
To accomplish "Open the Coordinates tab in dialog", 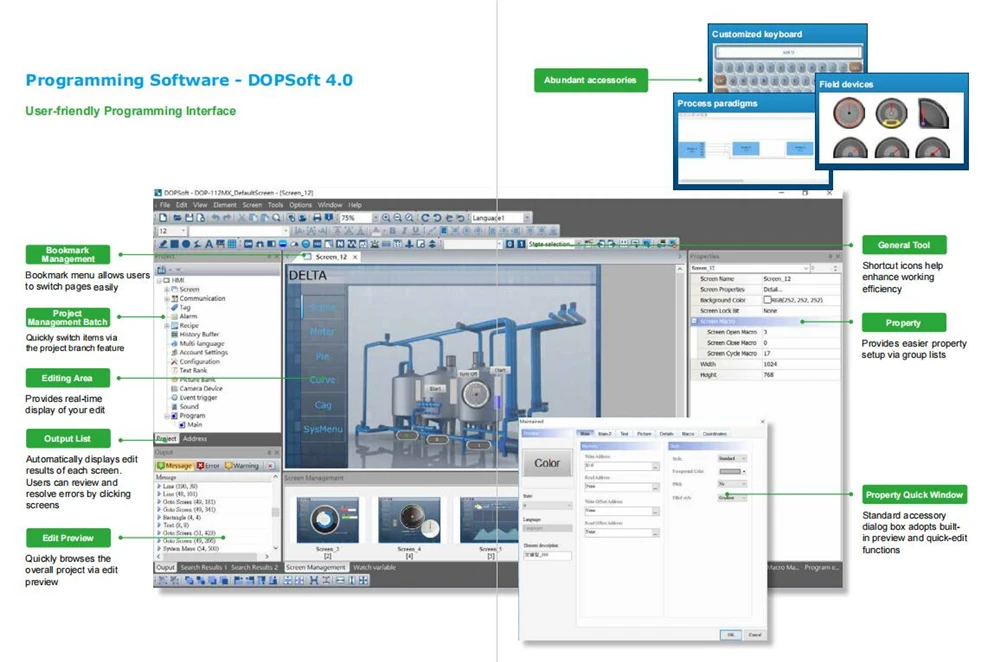I will click(x=714, y=434).
